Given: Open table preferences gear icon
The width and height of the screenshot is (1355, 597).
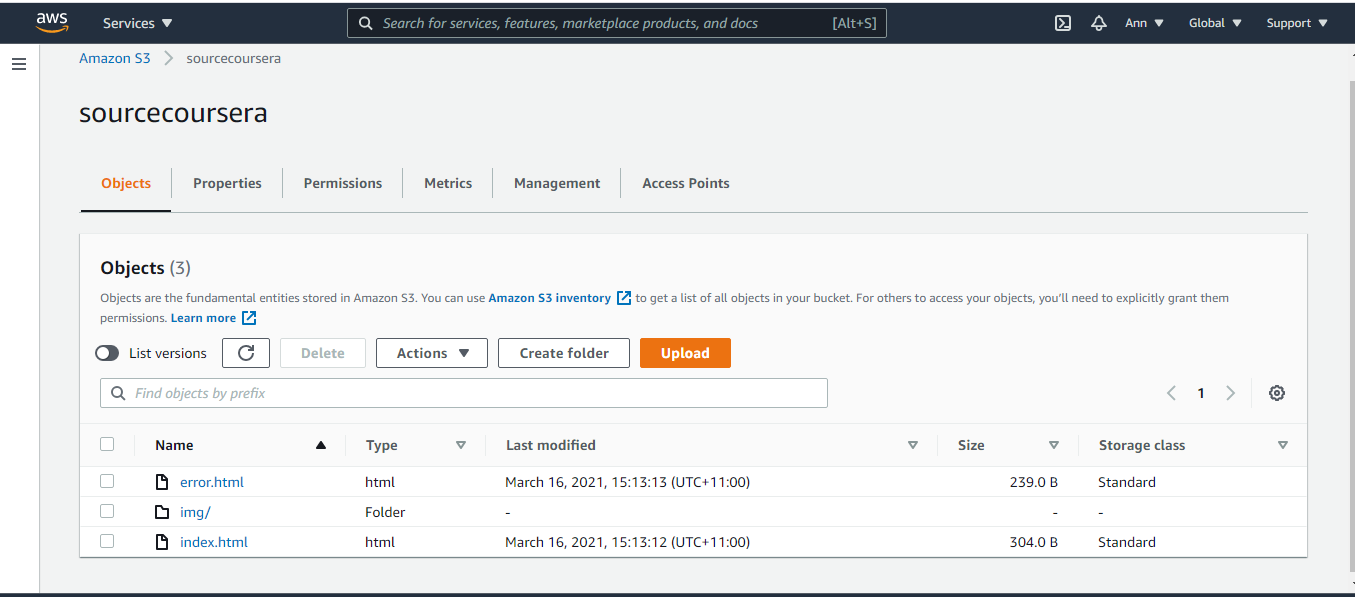Looking at the screenshot, I should pyautogui.click(x=1276, y=393).
